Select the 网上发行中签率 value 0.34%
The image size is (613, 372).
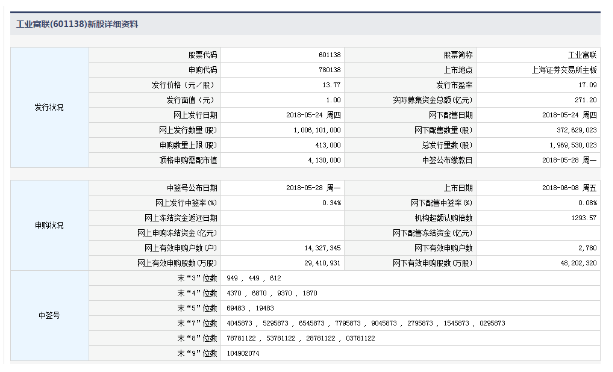pos(332,203)
